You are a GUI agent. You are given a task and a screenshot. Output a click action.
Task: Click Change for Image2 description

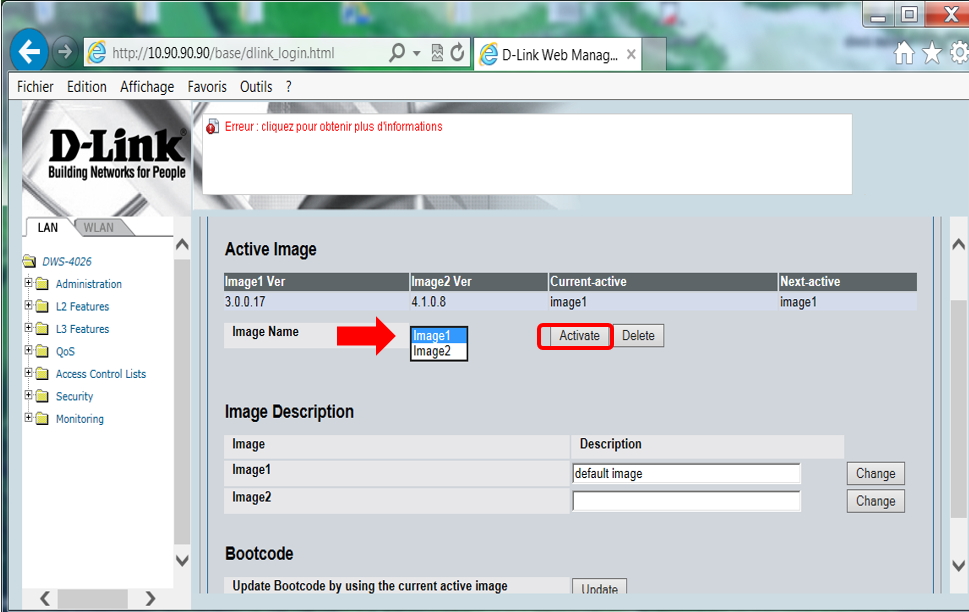pos(876,501)
